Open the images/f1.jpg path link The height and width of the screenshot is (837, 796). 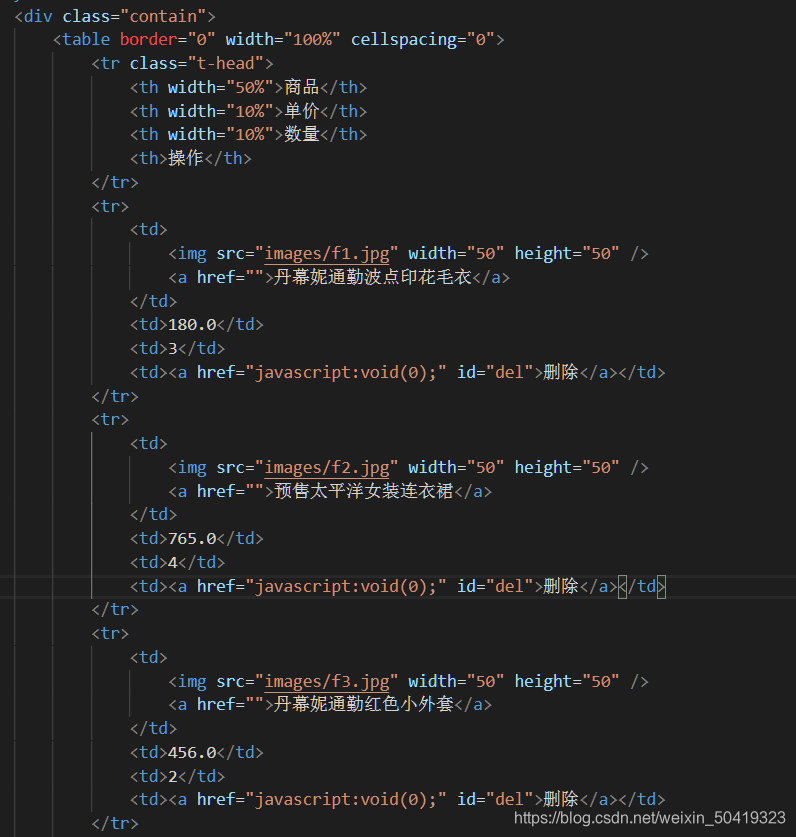pyautogui.click(x=327, y=253)
